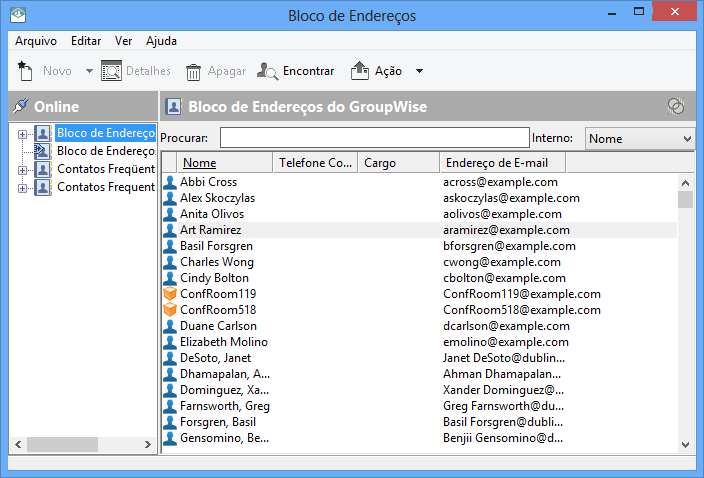
Task: Select the name Gensomino, Be...
Action: pyautogui.click(x=224, y=438)
